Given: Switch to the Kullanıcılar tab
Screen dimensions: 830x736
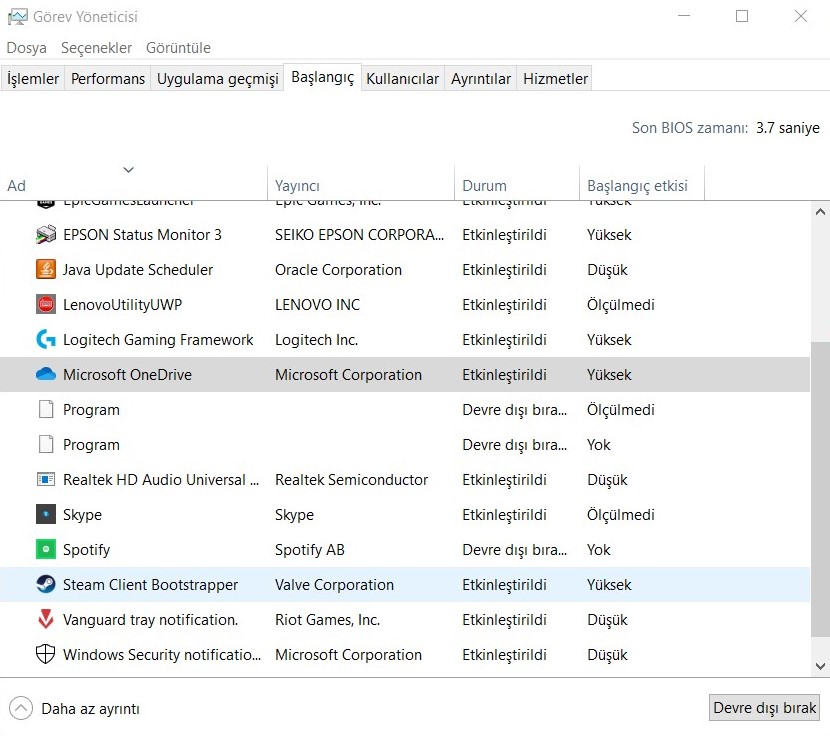Looking at the screenshot, I should (403, 78).
